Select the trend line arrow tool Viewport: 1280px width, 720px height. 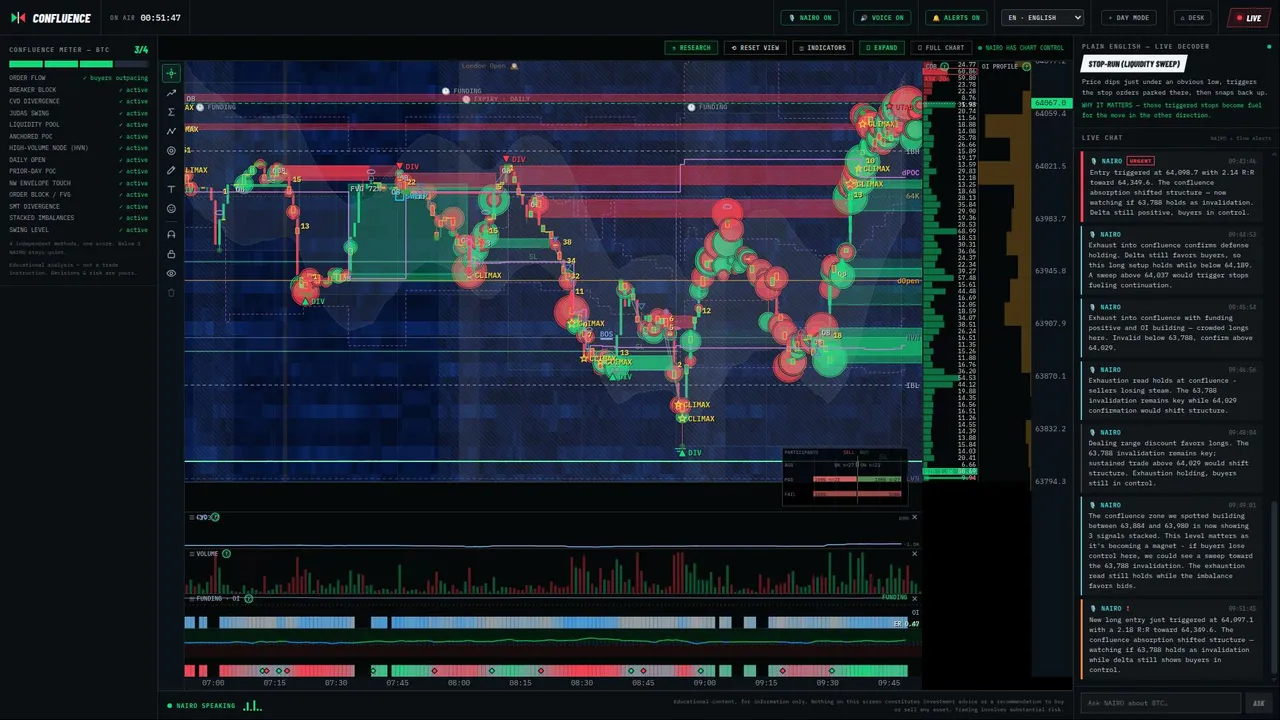point(171,93)
